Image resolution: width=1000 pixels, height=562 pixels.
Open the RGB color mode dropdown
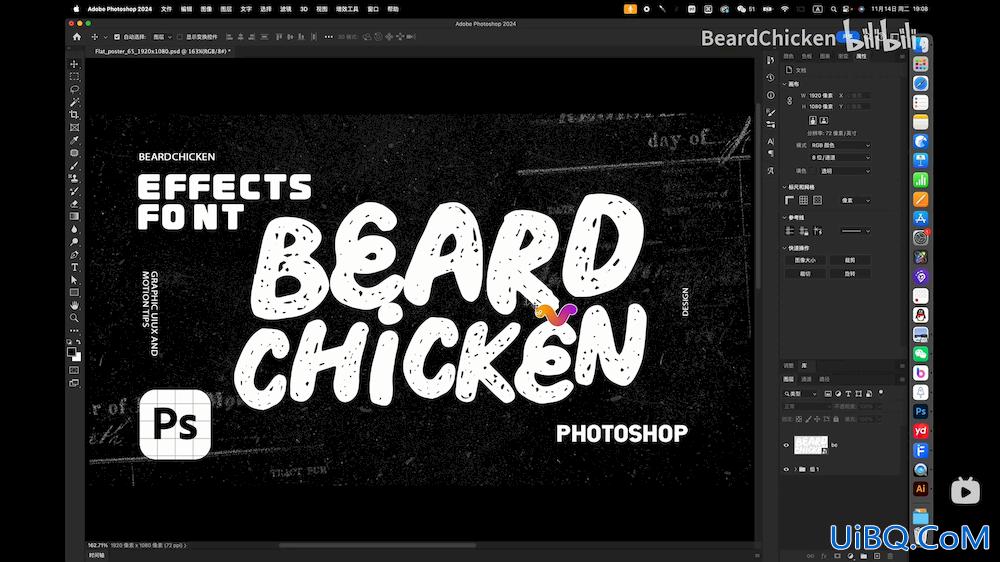840,145
